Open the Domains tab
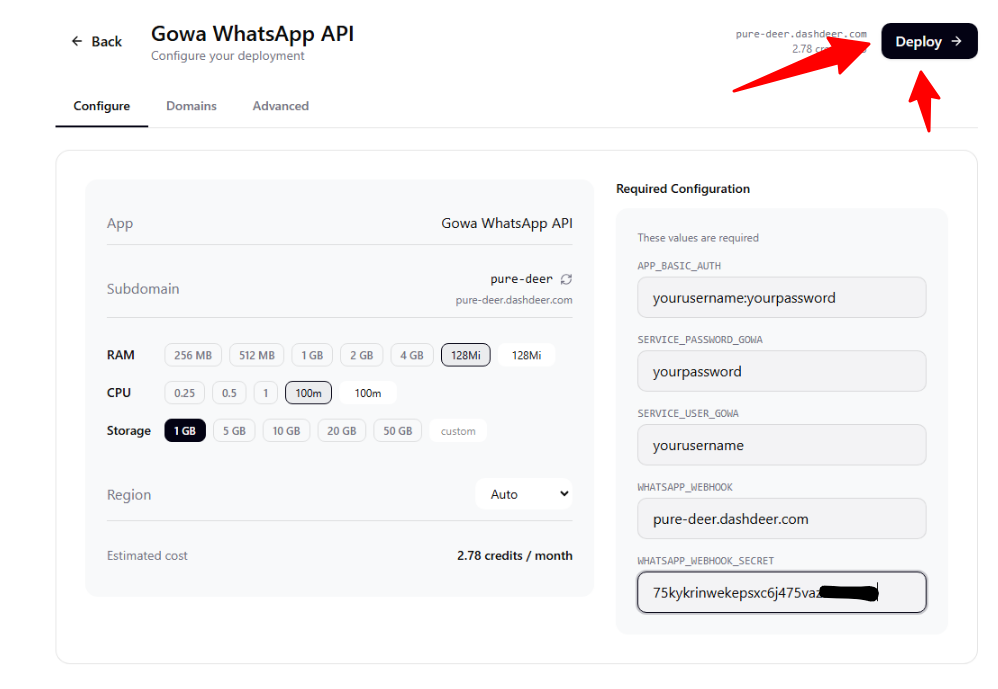Screen dimensions: 998x689 (192, 106)
